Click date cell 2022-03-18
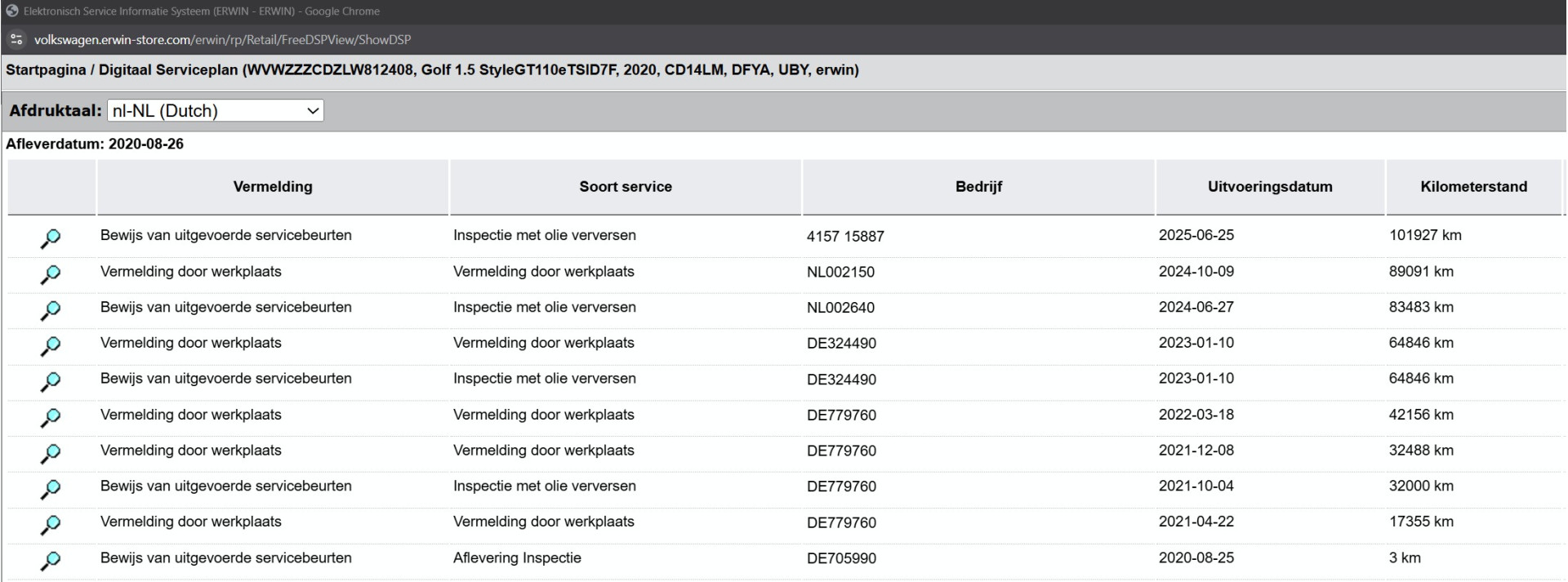The image size is (1568, 582). pyautogui.click(x=1196, y=415)
